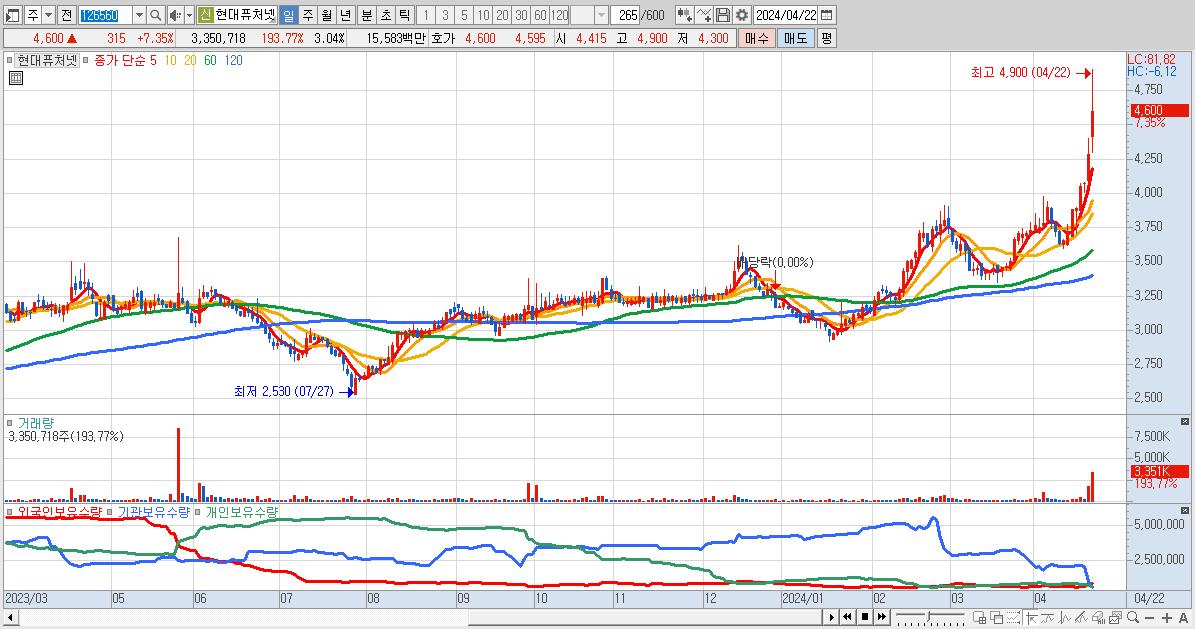Click the letter A text tool icon
The width and height of the screenshot is (1195, 629).
(1184, 618)
